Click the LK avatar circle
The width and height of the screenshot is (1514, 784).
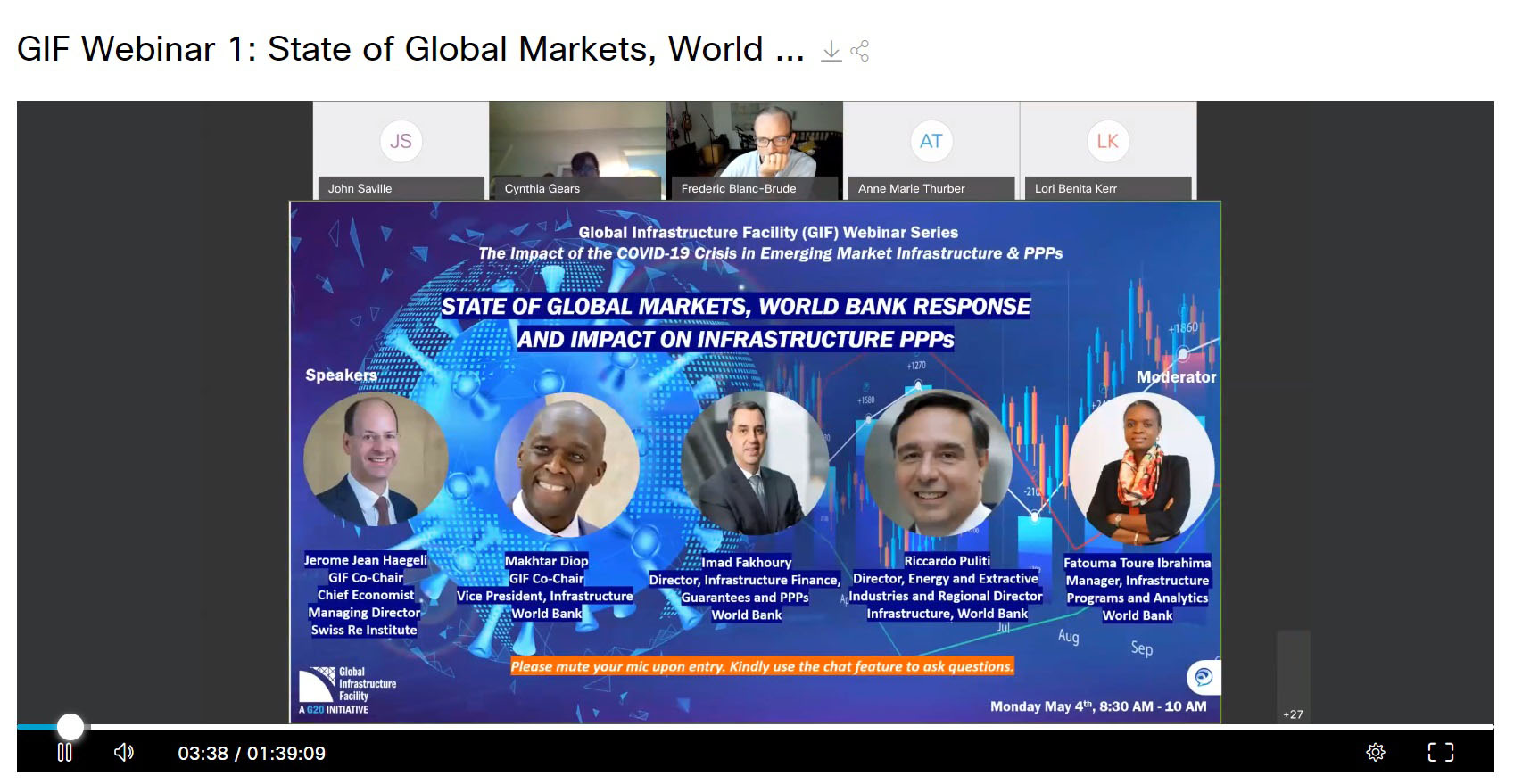(x=1107, y=141)
